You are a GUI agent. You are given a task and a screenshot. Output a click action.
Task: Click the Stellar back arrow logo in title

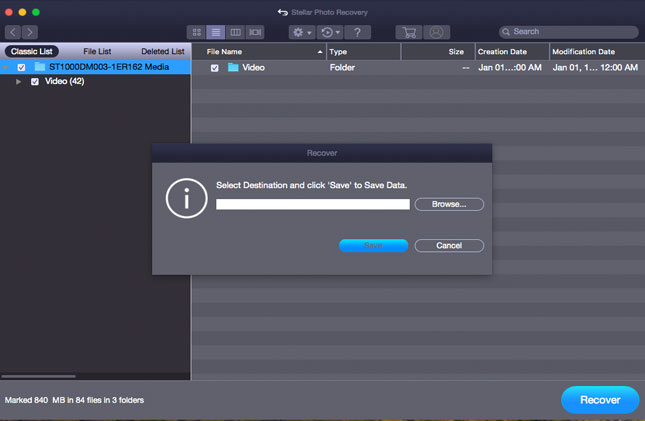[x=283, y=12]
